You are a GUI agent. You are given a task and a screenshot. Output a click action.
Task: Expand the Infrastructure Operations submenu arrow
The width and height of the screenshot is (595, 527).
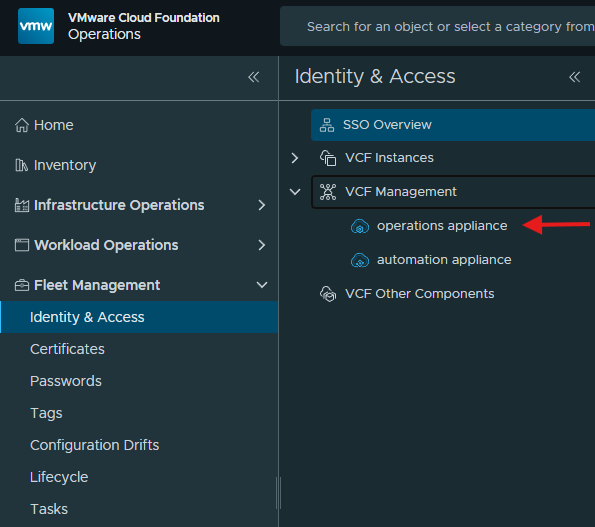click(x=261, y=205)
